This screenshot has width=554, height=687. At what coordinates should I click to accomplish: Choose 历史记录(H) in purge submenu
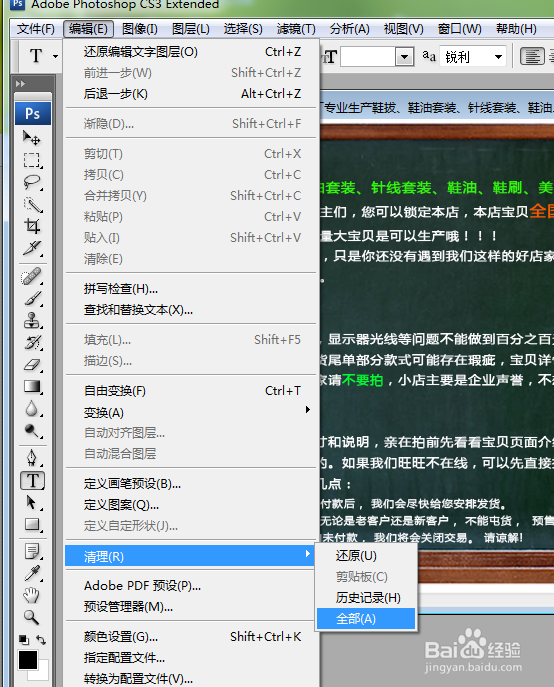pyautogui.click(x=366, y=598)
